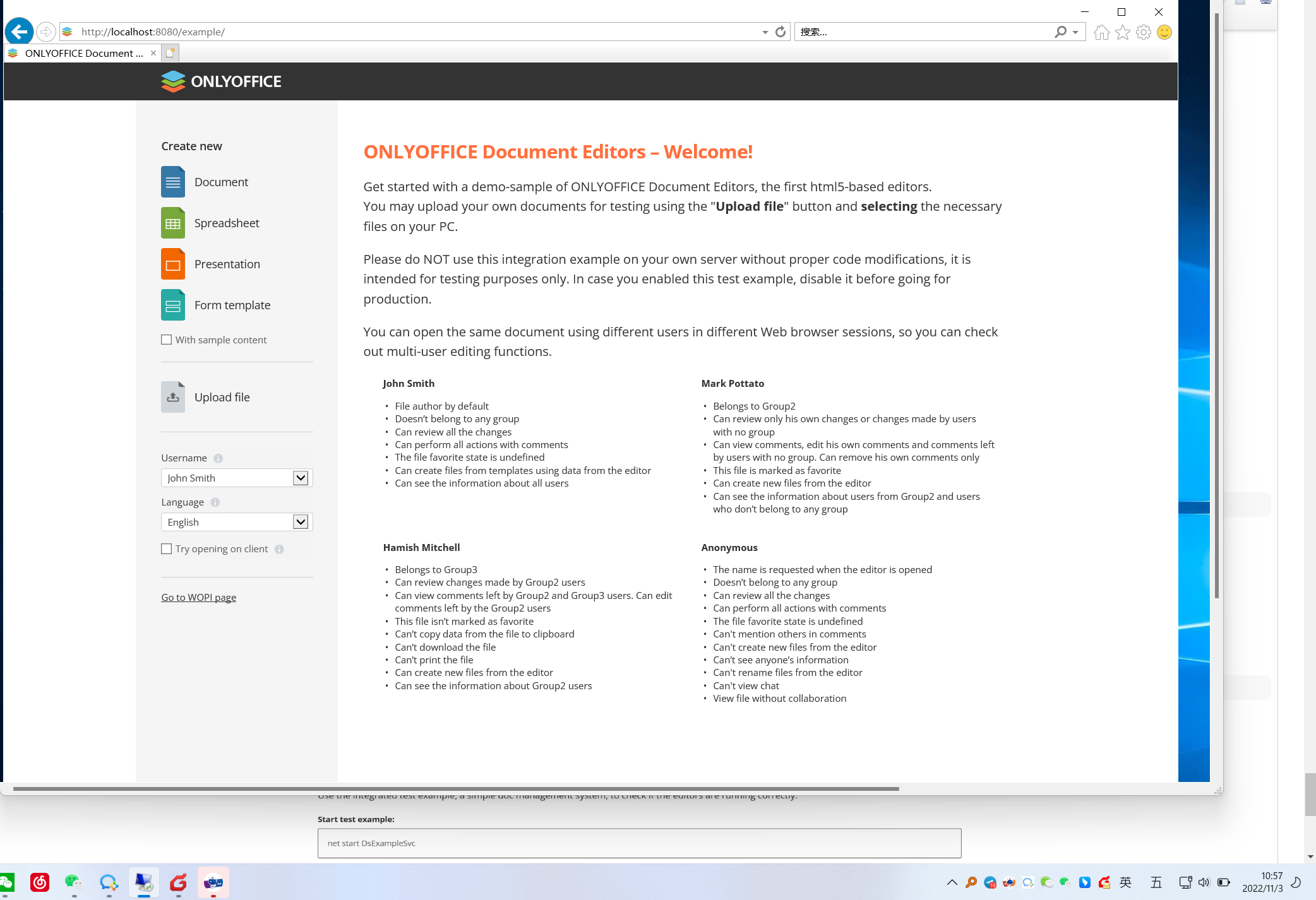The image size is (1316, 900).
Task: Click the Welcome page title
Action: [558, 151]
